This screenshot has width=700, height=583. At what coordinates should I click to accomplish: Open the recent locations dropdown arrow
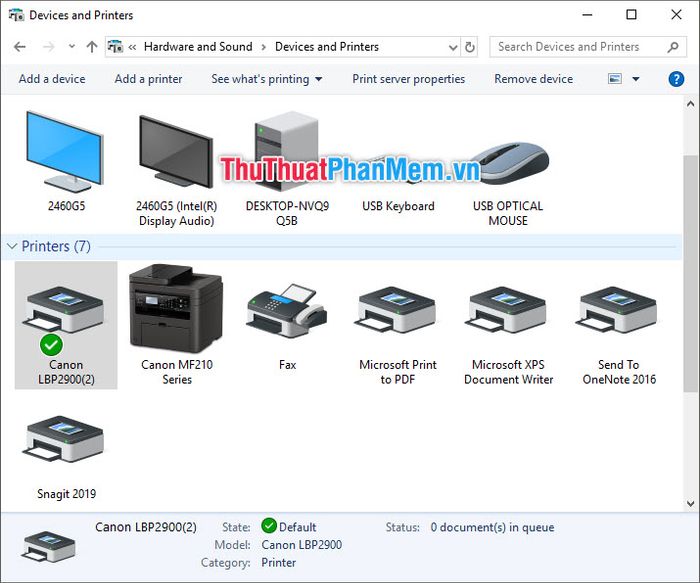71,46
